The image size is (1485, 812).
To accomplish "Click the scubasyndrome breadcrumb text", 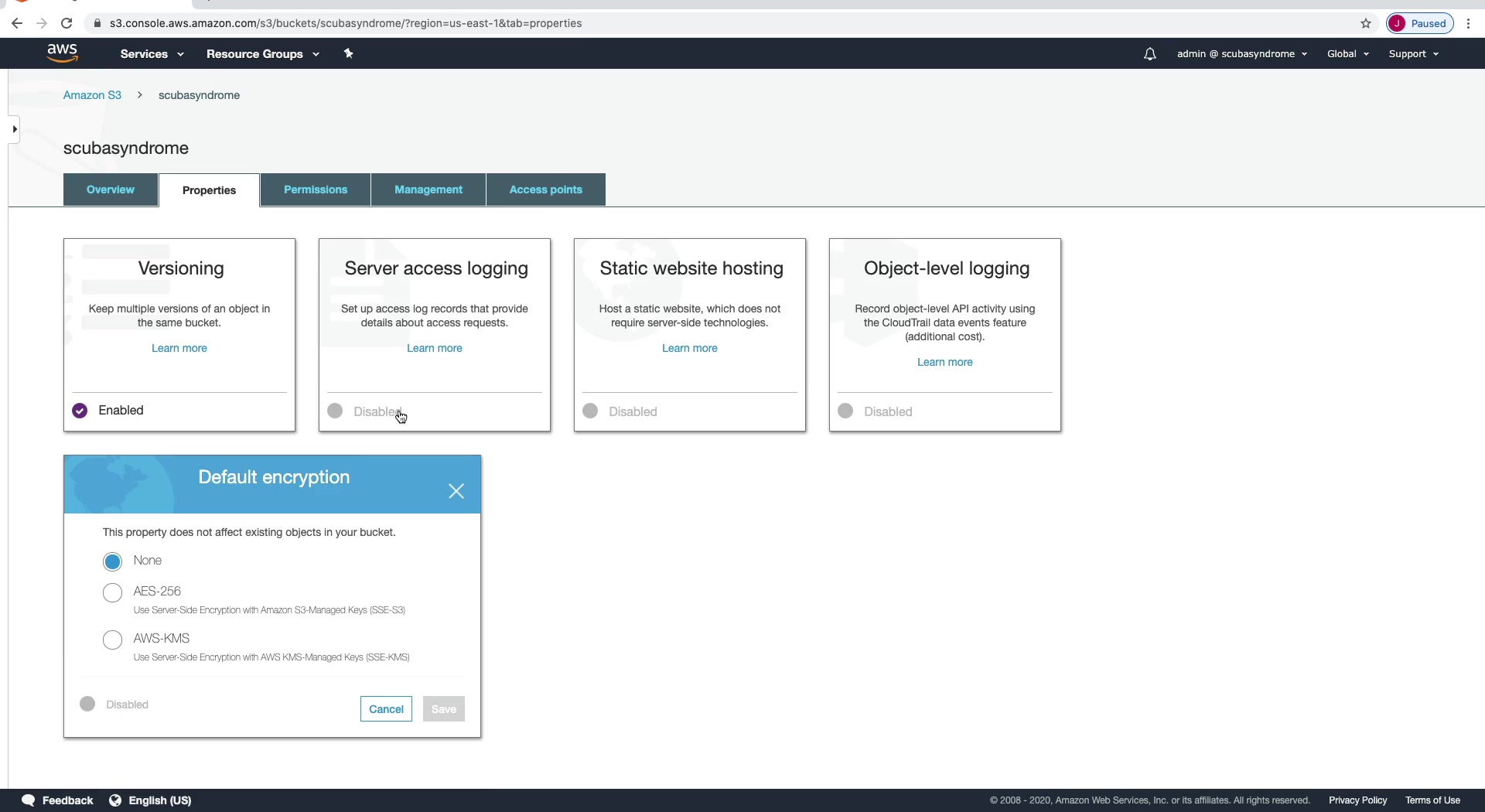I will pyautogui.click(x=199, y=95).
